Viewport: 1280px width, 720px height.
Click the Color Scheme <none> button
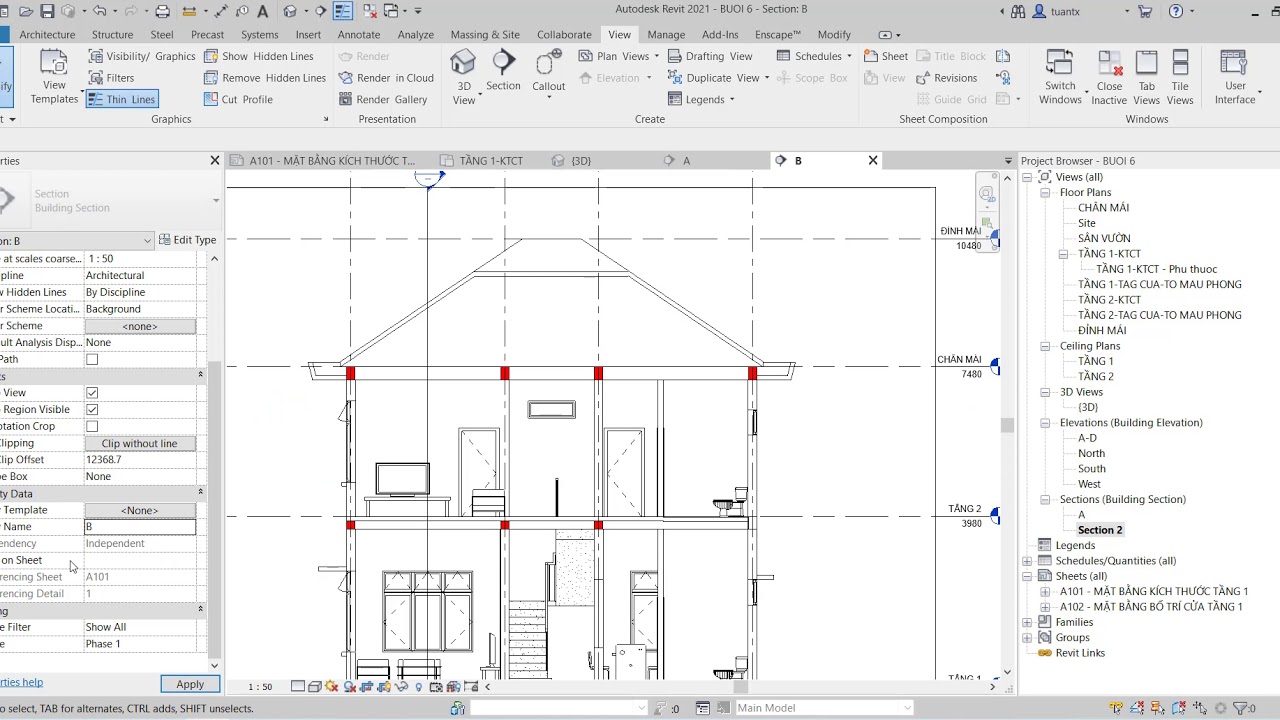(139, 326)
